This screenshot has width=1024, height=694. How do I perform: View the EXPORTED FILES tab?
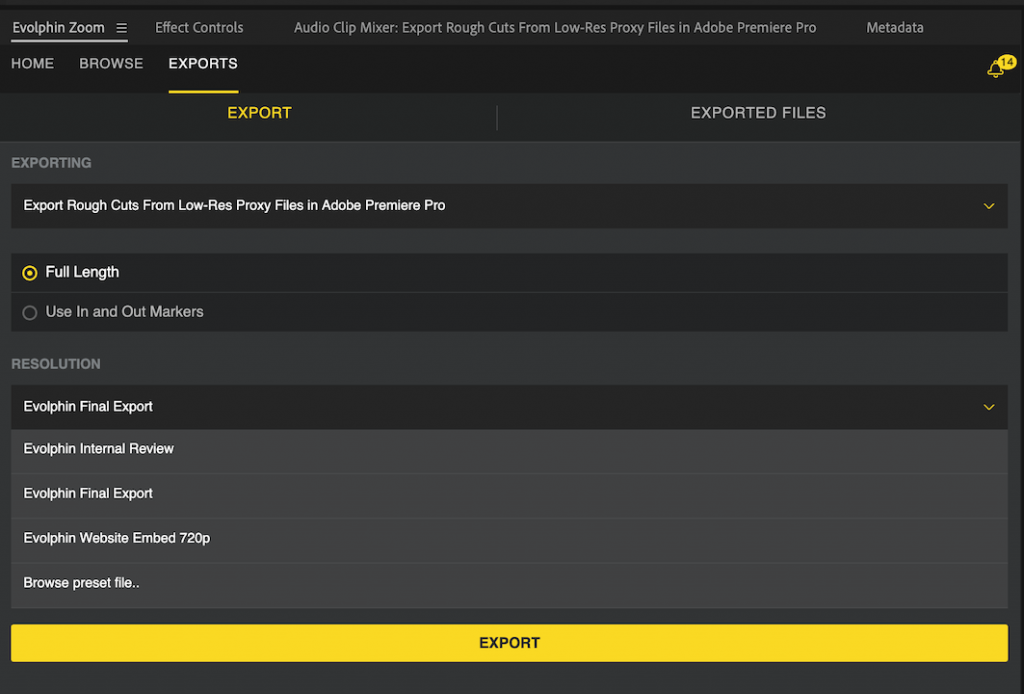757,113
